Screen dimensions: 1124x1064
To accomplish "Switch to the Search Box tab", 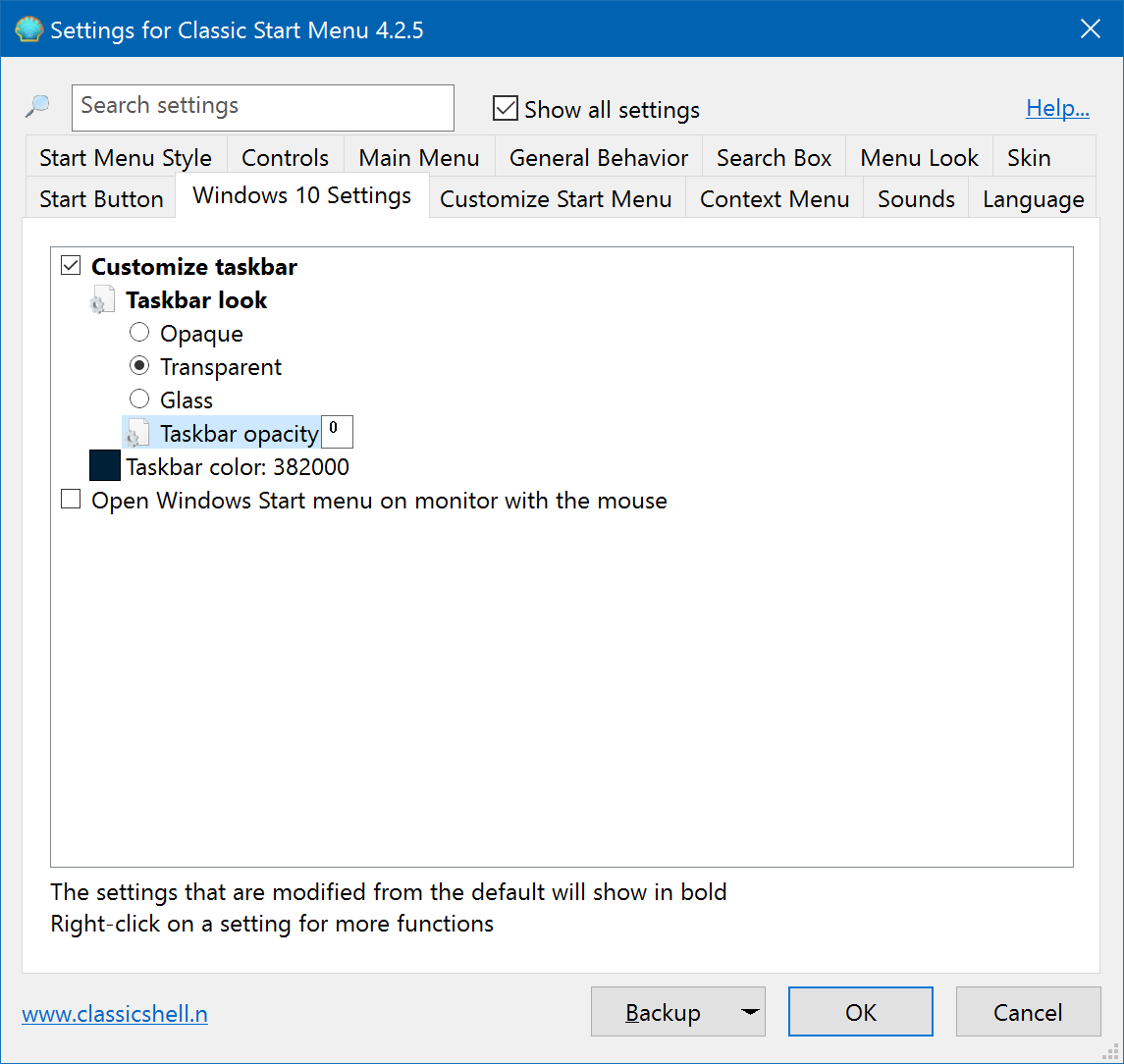I will click(x=774, y=157).
